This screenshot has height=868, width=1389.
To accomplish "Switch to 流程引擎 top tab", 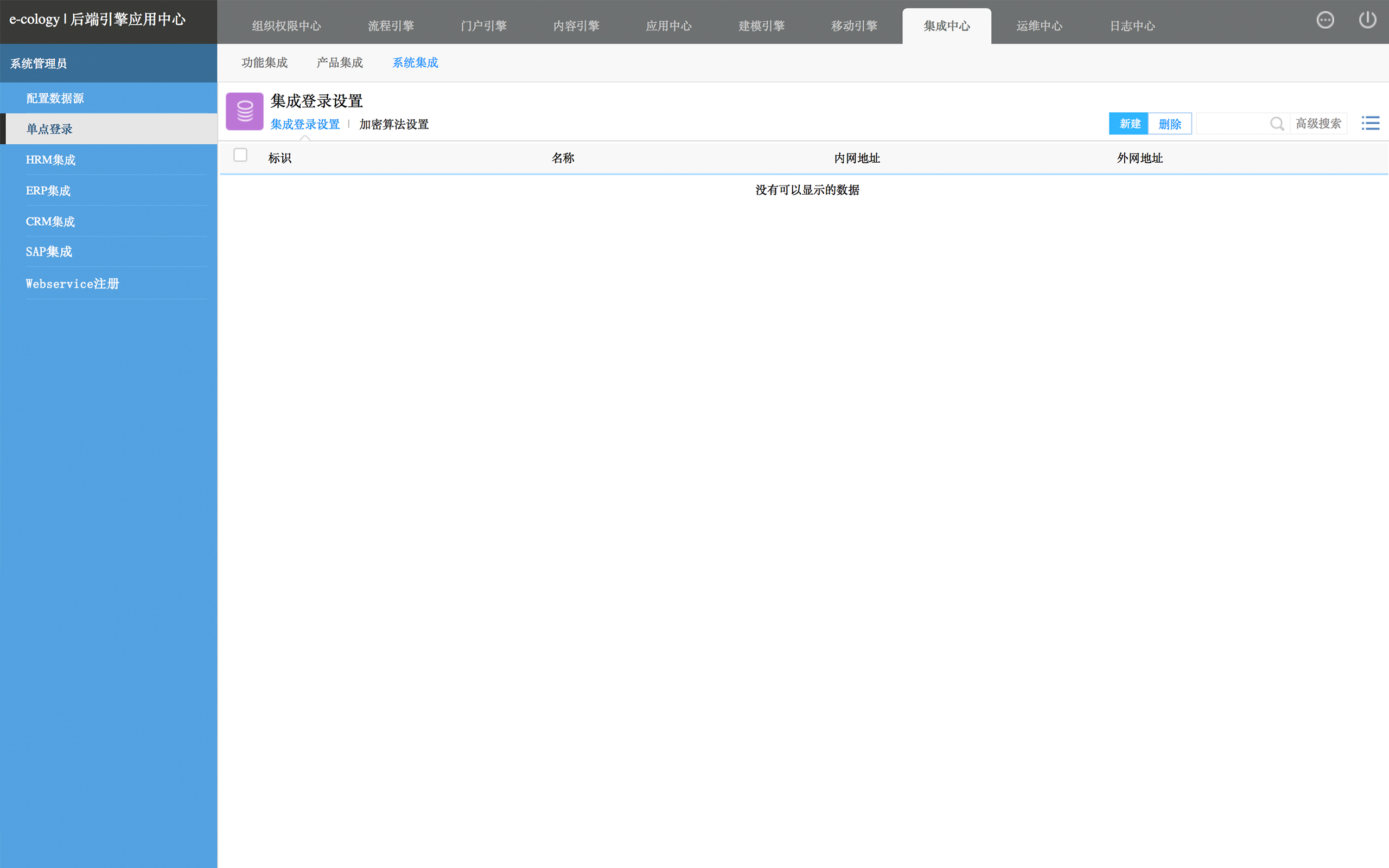I will pyautogui.click(x=391, y=26).
